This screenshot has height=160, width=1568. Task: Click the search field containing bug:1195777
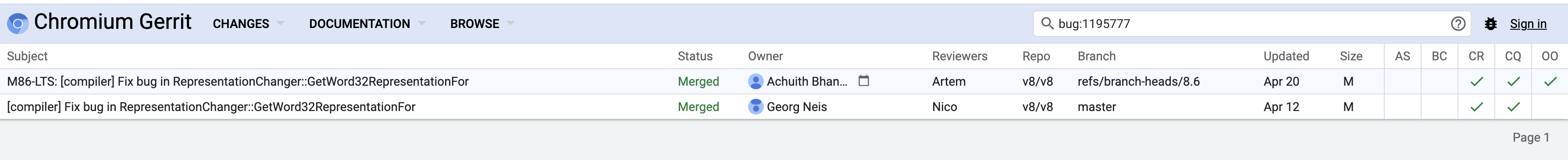click(x=1252, y=24)
